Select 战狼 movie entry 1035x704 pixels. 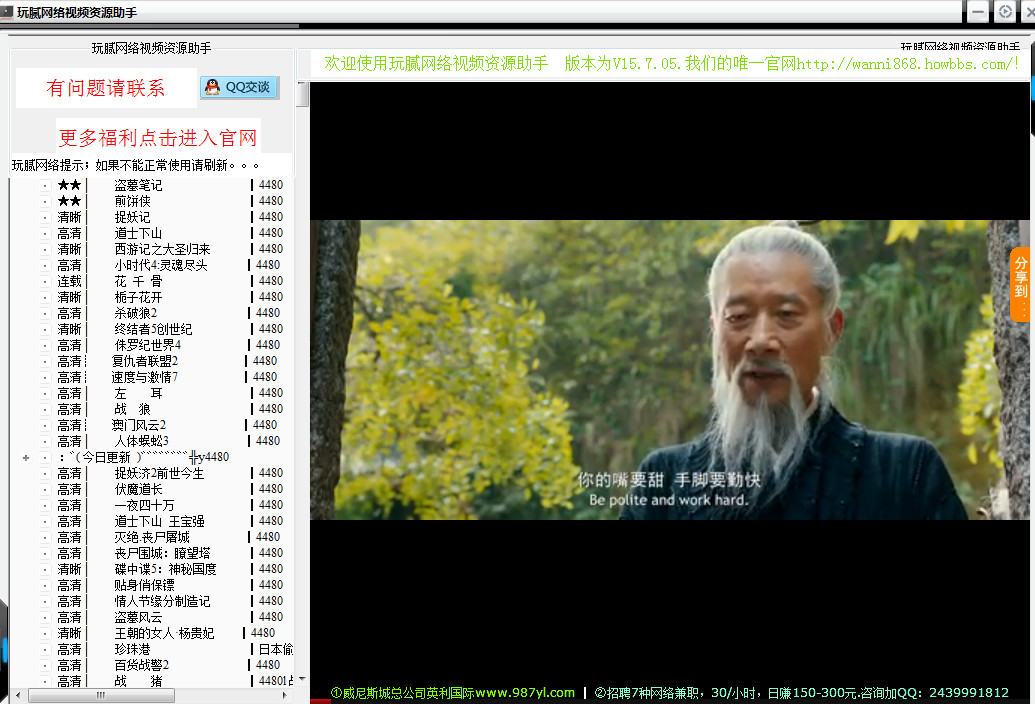[132, 409]
